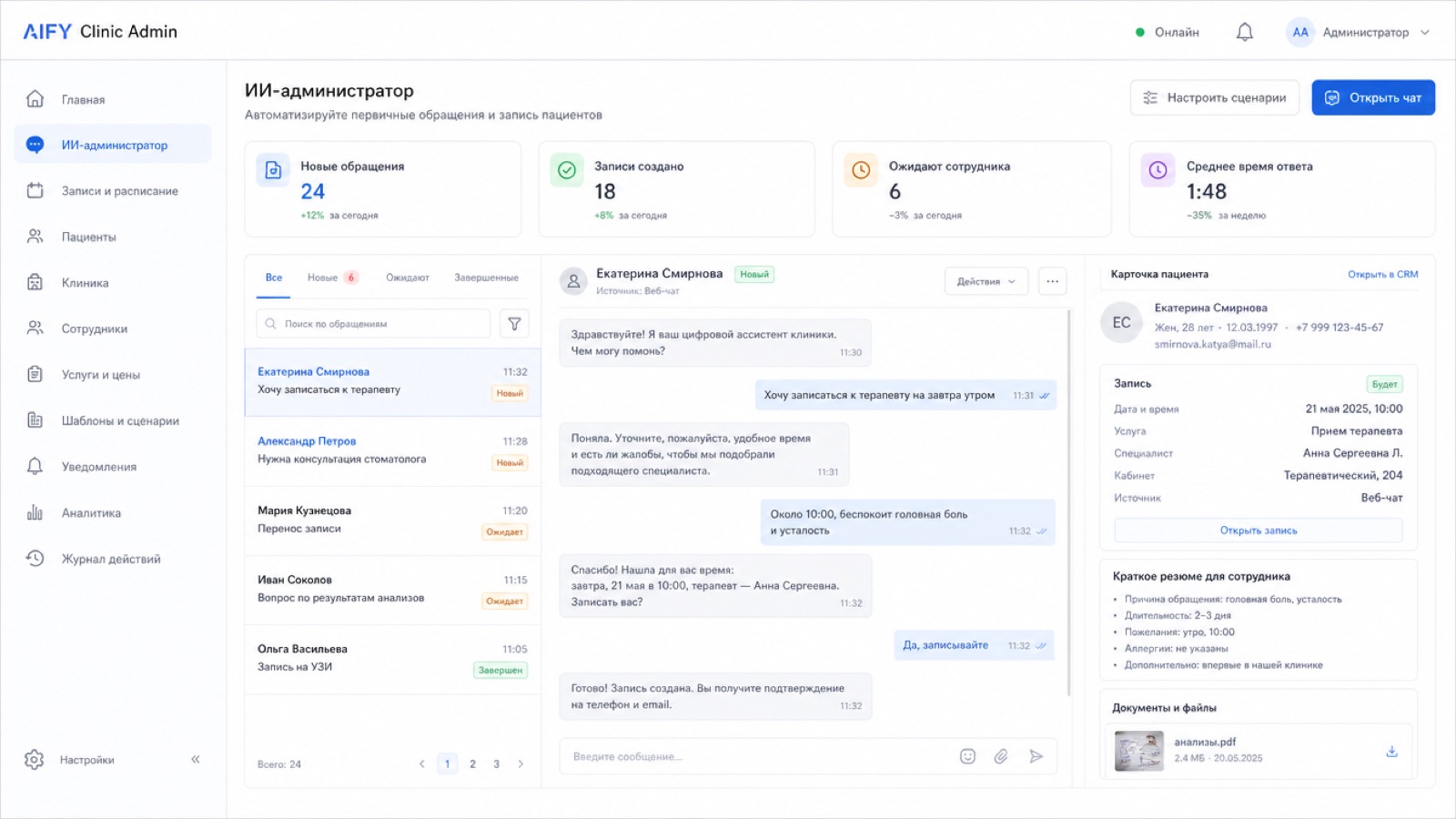Expand the Действия dropdown
This screenshot has width=1456, height=819.
coord(986,281)
